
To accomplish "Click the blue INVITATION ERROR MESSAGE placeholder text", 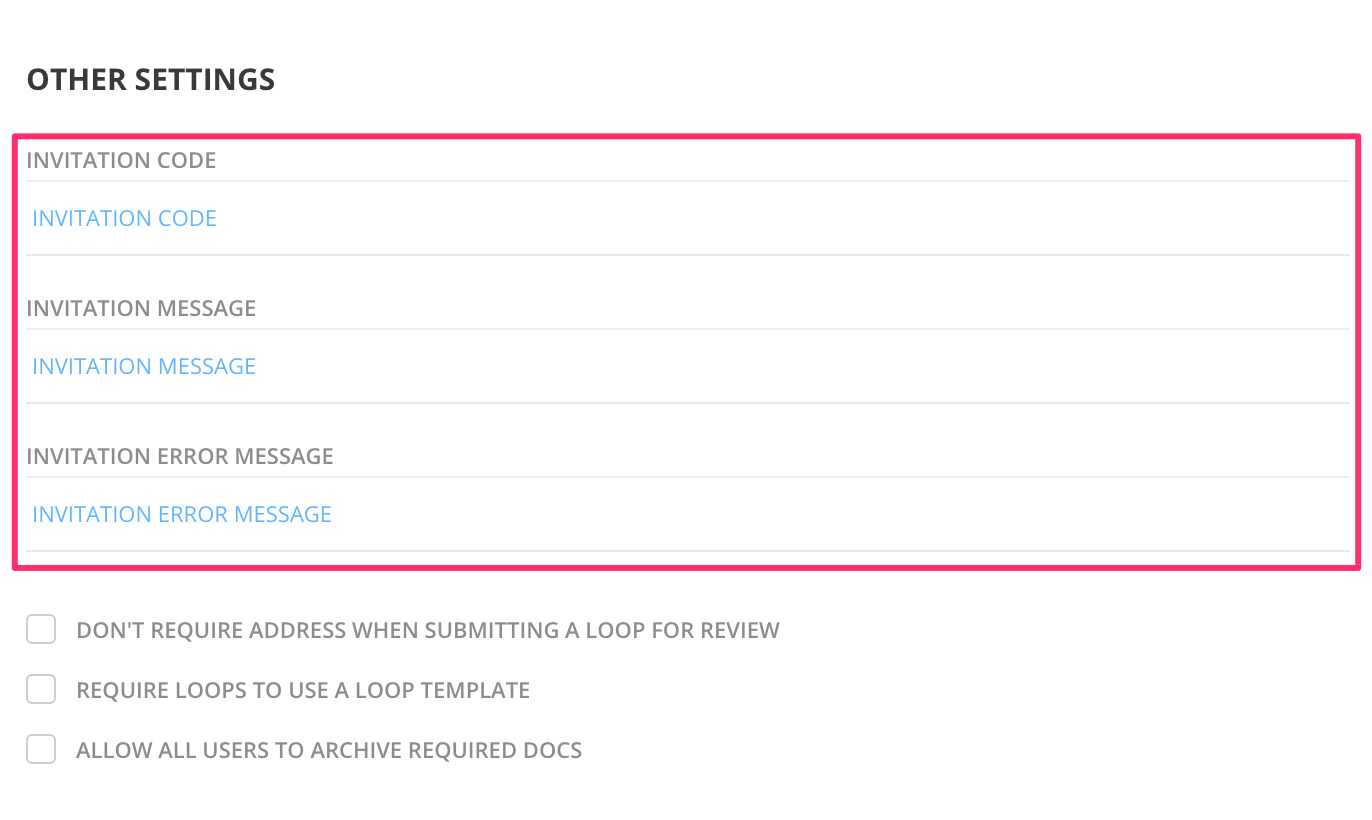I will [182, 515].
